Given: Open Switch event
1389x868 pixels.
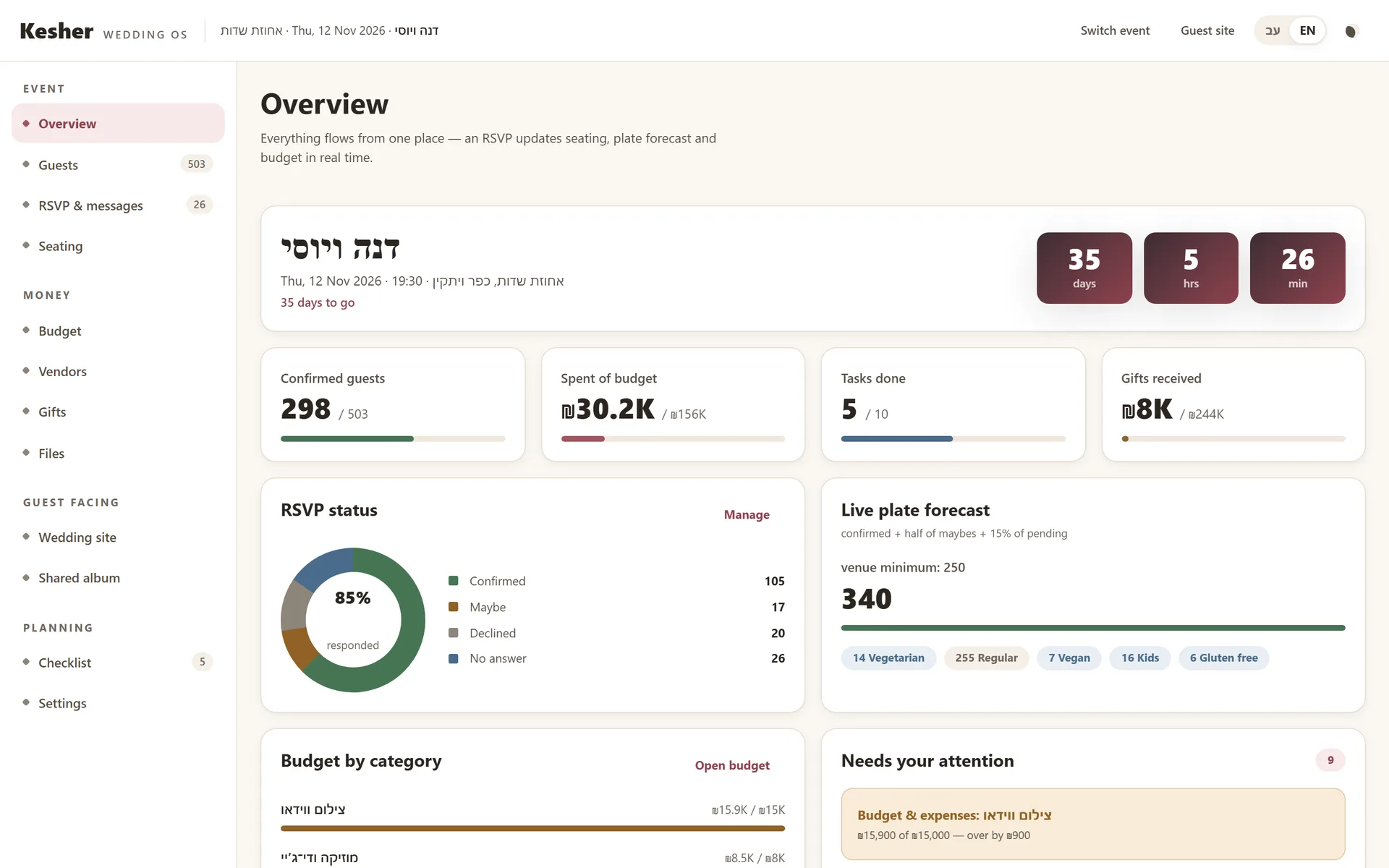Looking at the screenshot, I should pyautogui.click(x=1115, y=30).
